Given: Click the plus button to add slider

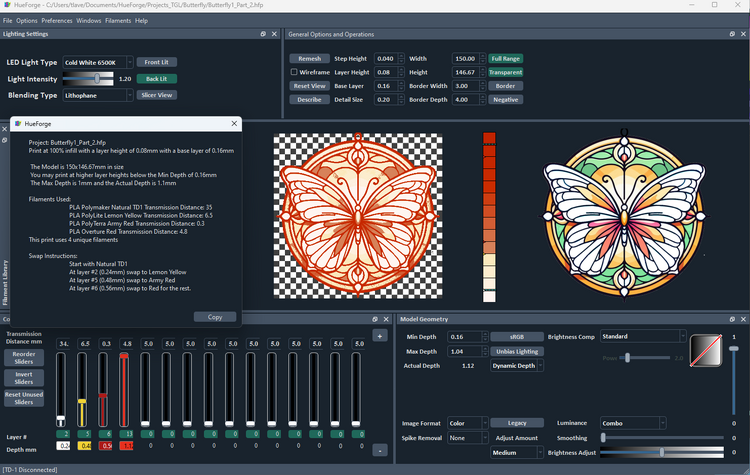Looking at the screenshot, I should (x=380, y=336).
